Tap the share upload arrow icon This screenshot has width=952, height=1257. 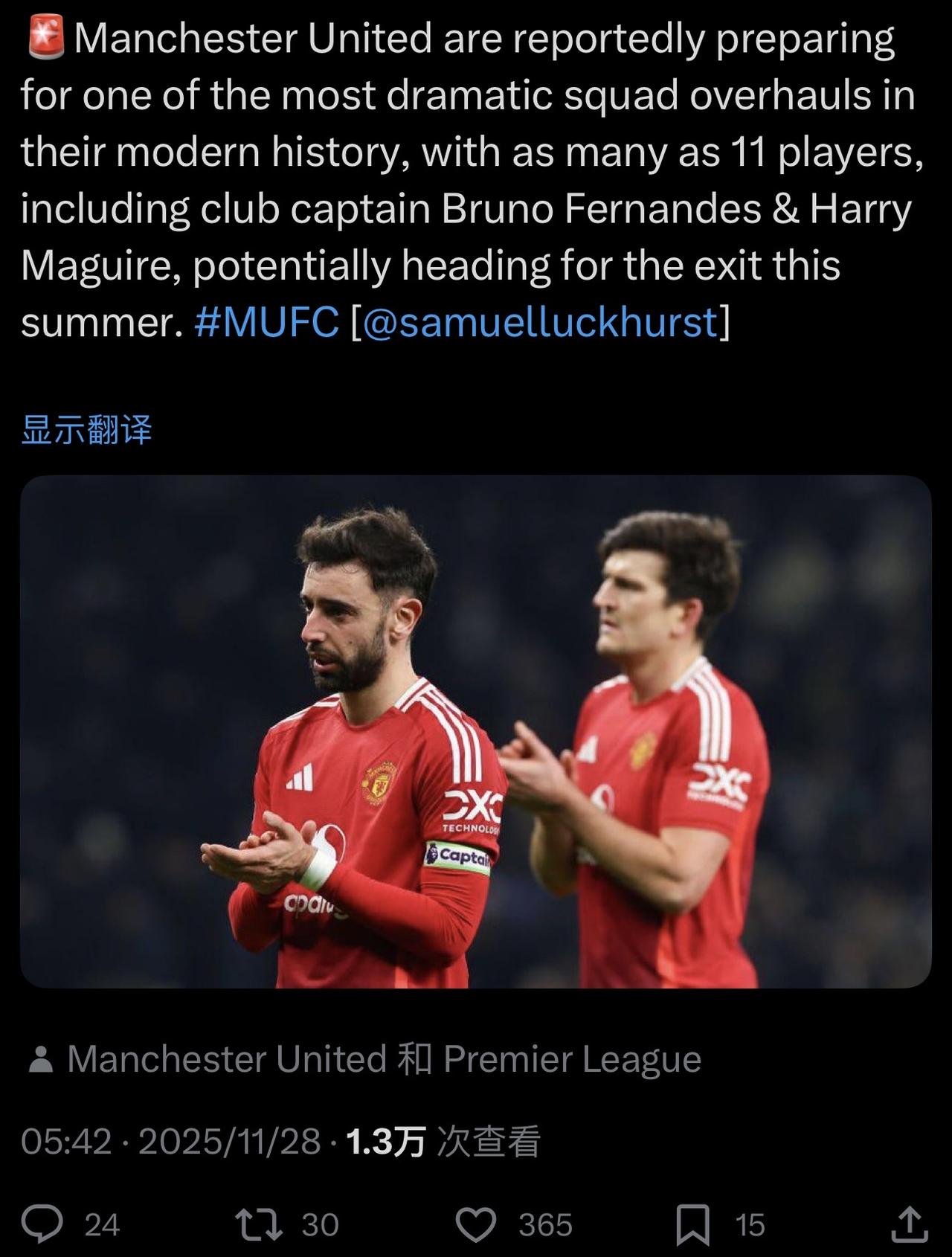click(x=908, y=1224)
